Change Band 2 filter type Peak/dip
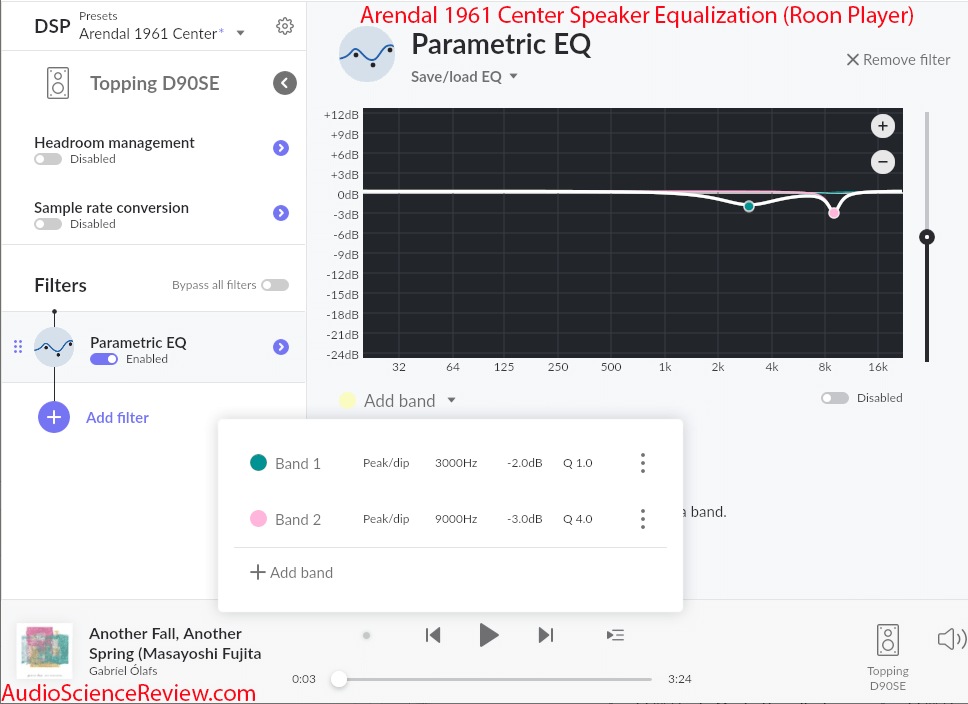Image resolution: width=968 pixels, height=704 pixels. tap(386, 519)
